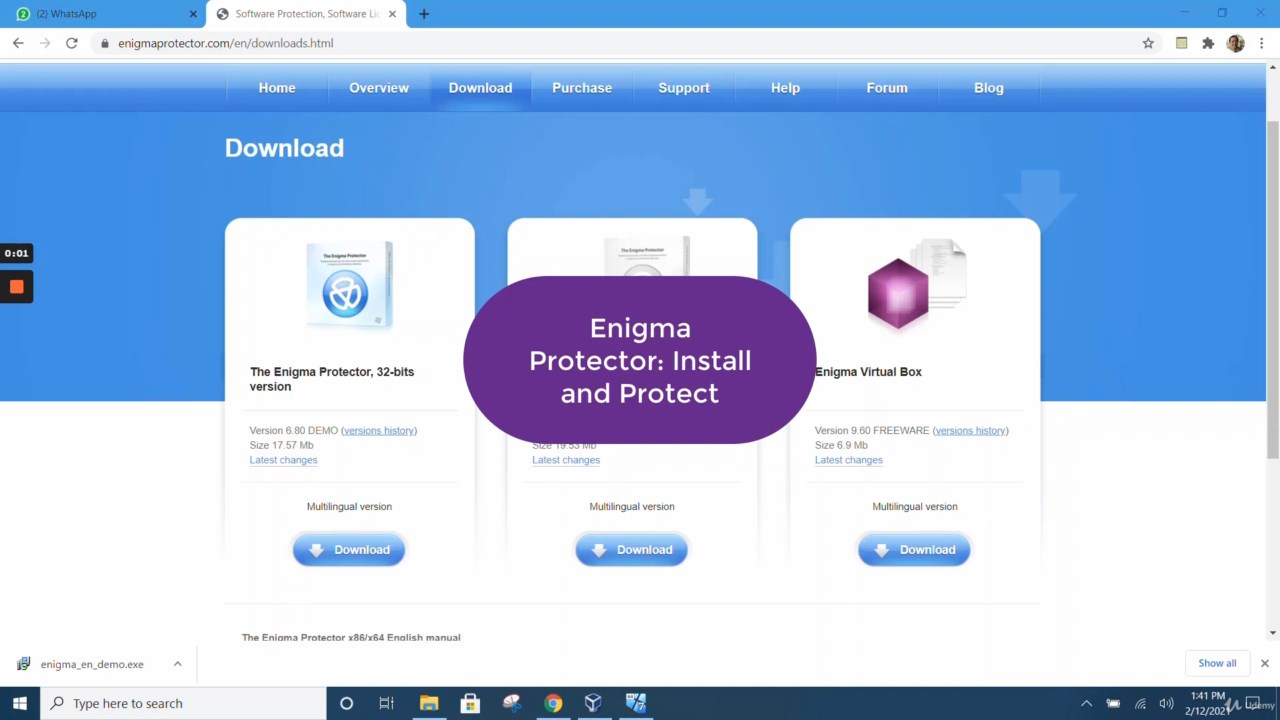Open the Help menu item

pos(785,88)
